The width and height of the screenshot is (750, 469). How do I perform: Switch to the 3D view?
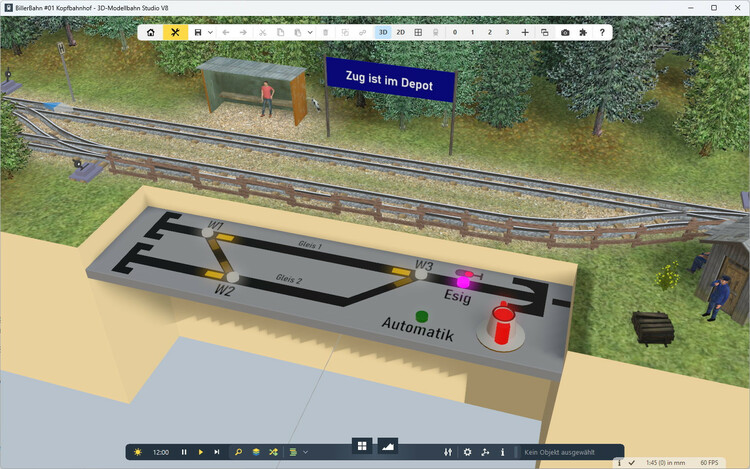(383, 33)
